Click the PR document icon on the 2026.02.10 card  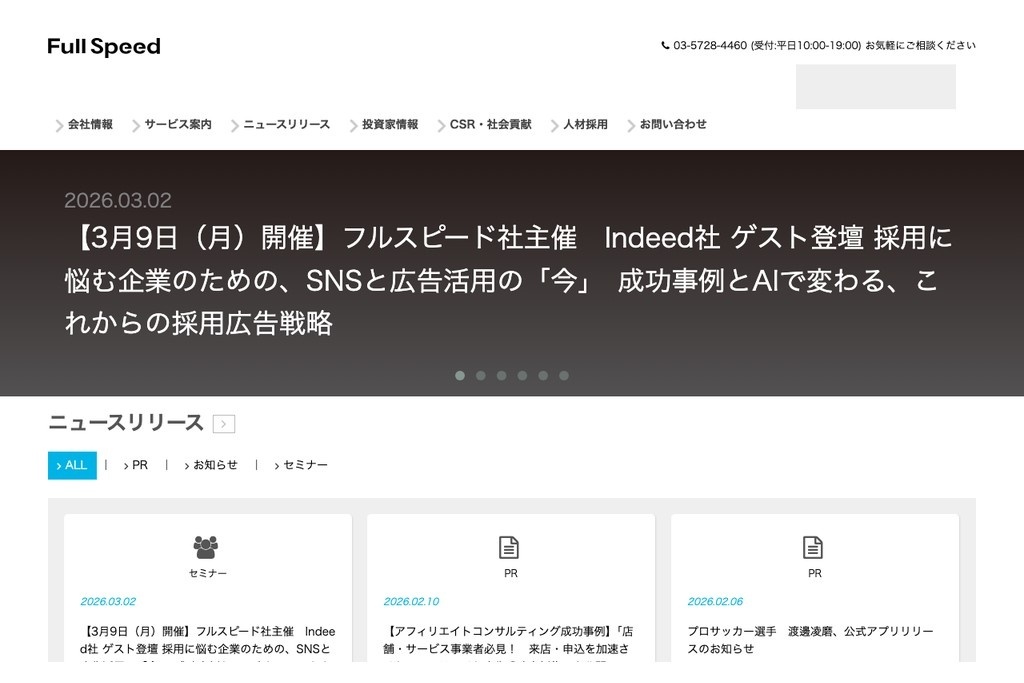click(x=510, y=546)
